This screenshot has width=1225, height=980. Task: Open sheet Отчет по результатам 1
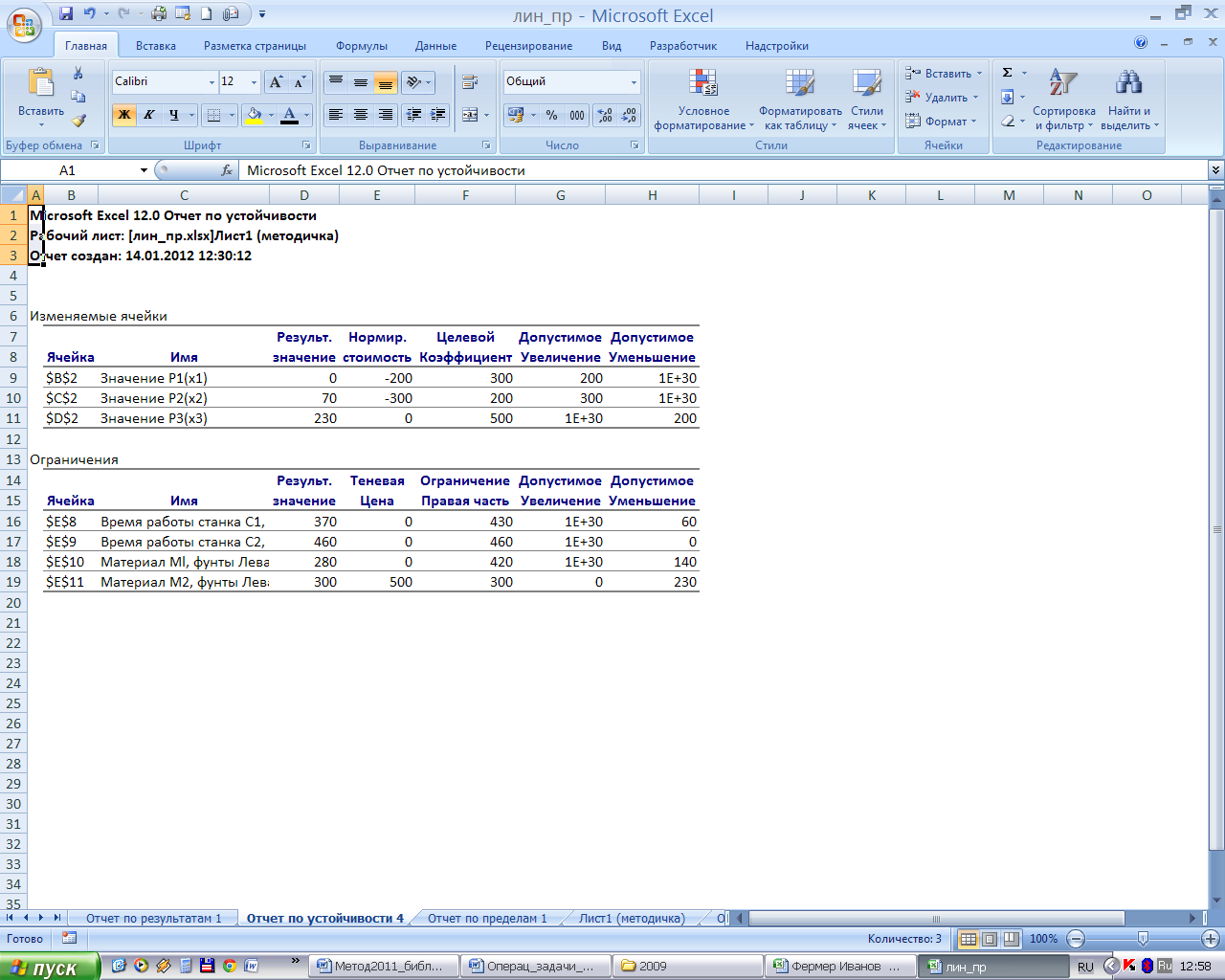click(153, 919)
